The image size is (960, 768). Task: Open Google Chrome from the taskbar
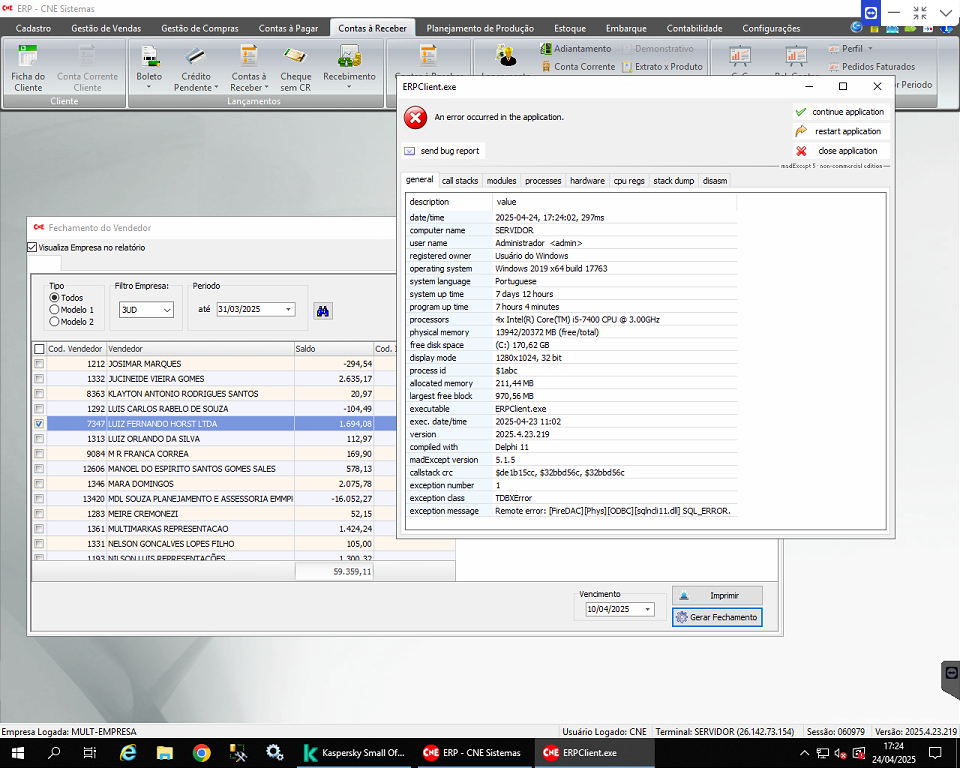pyautogui.click(x=201, y=753)
